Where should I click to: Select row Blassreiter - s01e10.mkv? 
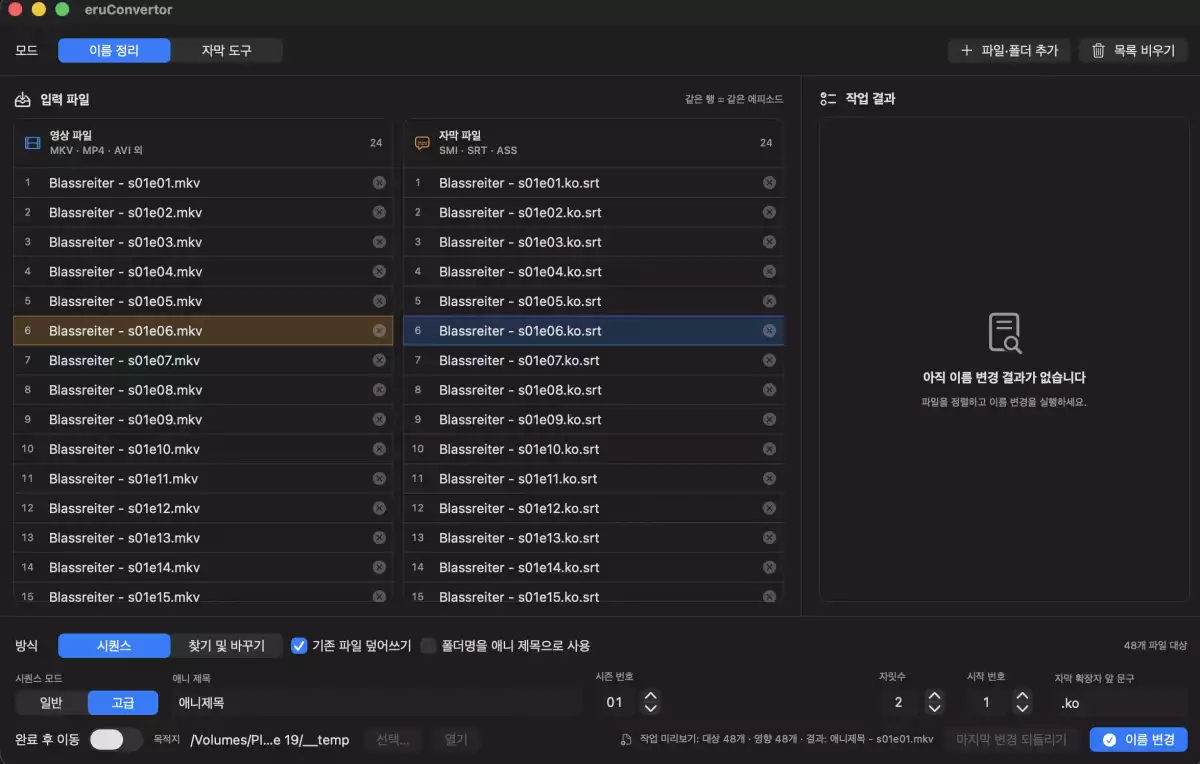click(x=203, y=449)
